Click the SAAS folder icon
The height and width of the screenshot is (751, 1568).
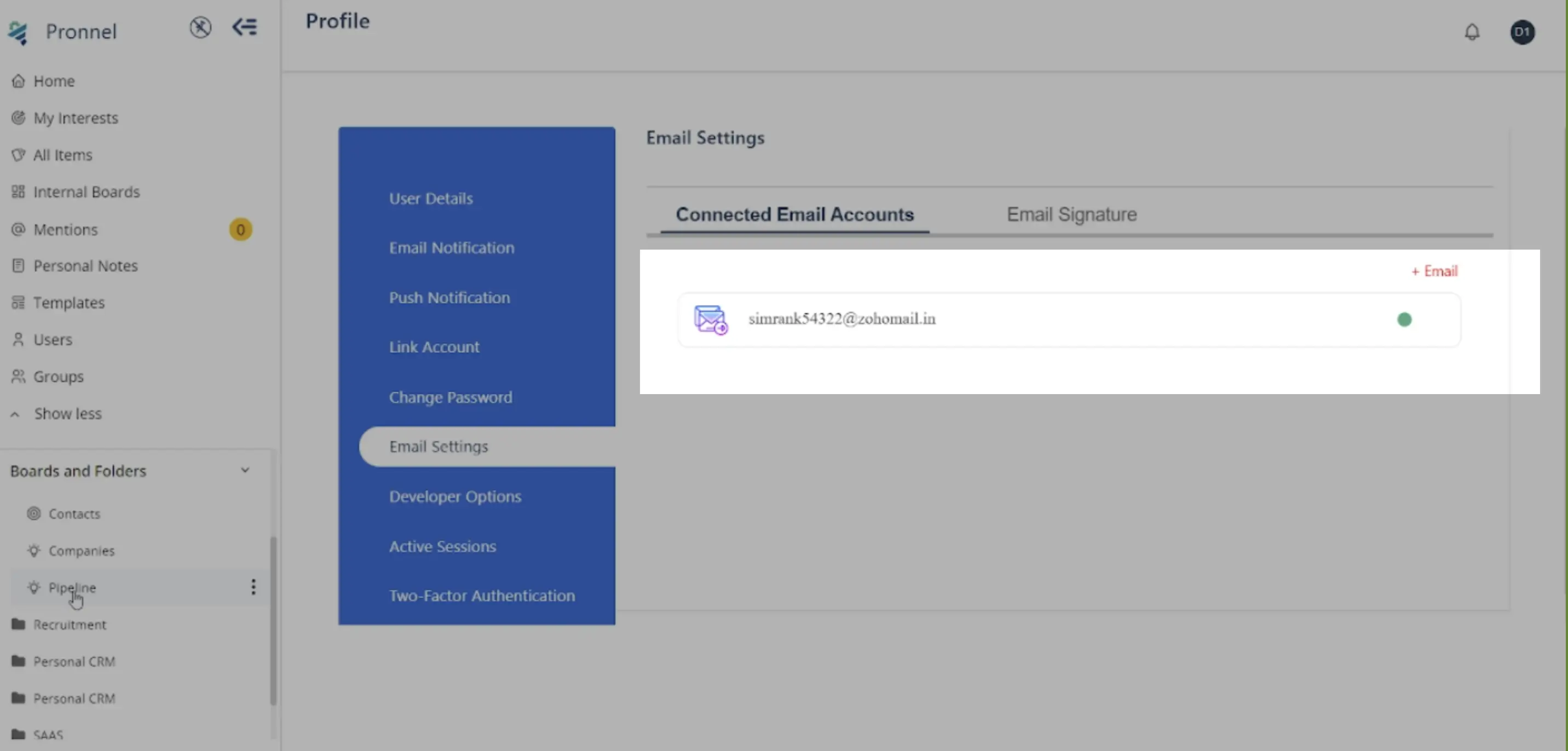tap(18, 735)
